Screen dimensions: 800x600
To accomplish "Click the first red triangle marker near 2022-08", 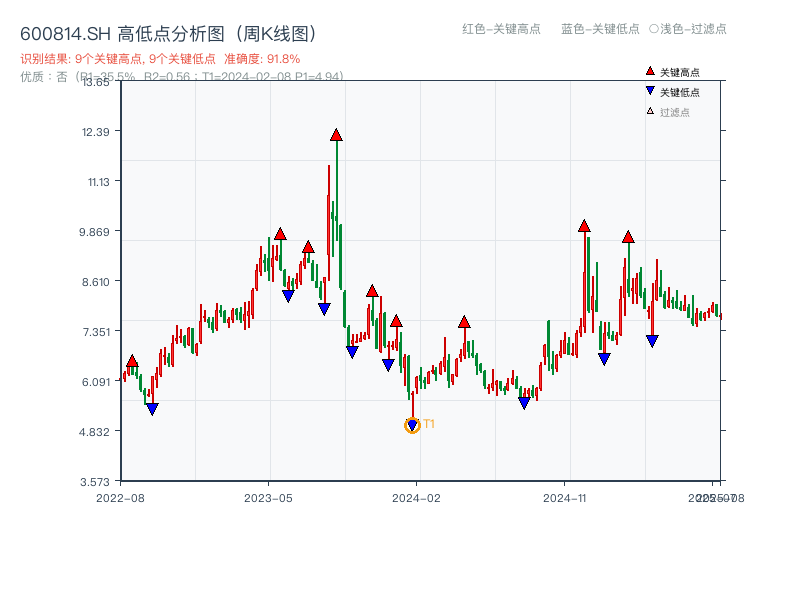I will [132, 361].
